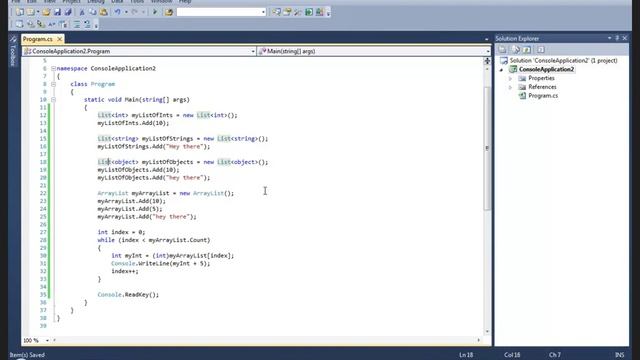Screen dimensions: 640x360
Task: Click the 'int index = 0;' code line
Action: coord(121,232)
